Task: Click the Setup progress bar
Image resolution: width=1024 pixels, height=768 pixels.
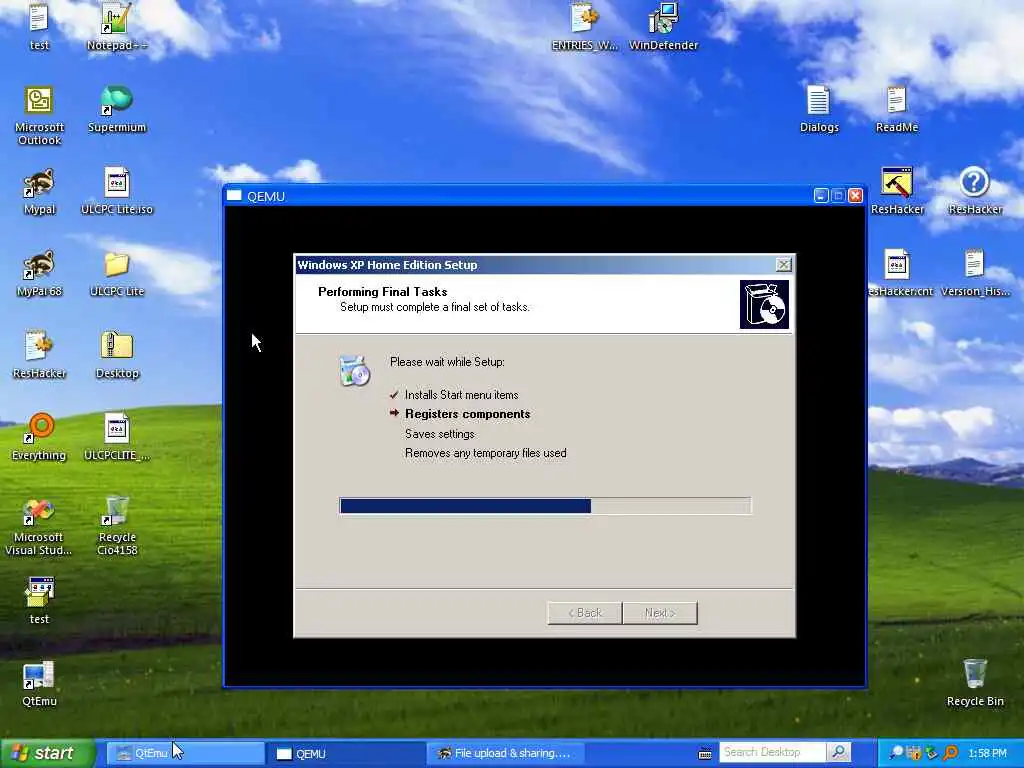Action: pyautogui.click(x=545, y=506)
